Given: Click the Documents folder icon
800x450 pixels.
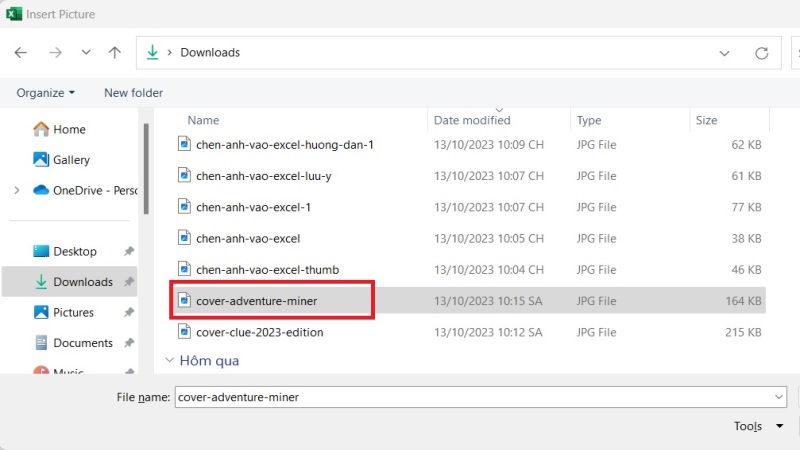Looking at the screenshot, I should [x=41, y=343].
